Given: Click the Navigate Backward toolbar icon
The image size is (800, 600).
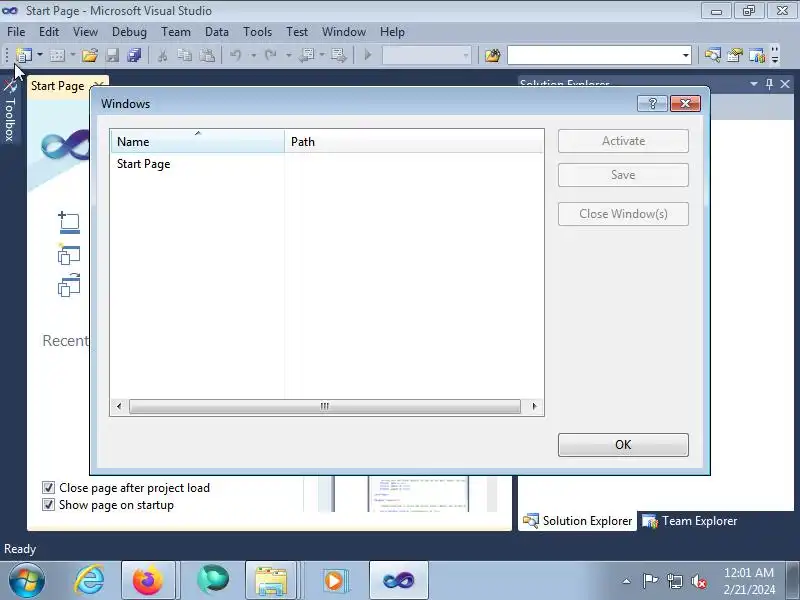Looking at the screenshot, I should (307, 55).
